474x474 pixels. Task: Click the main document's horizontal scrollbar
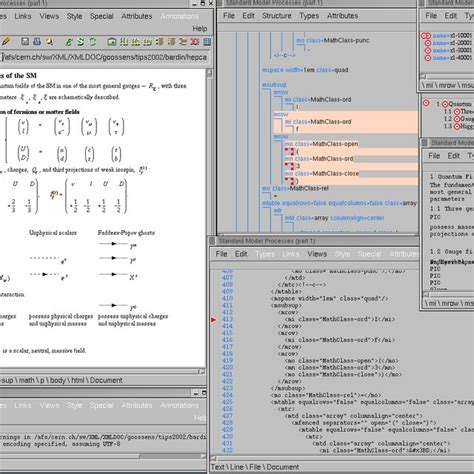point(102,371)
